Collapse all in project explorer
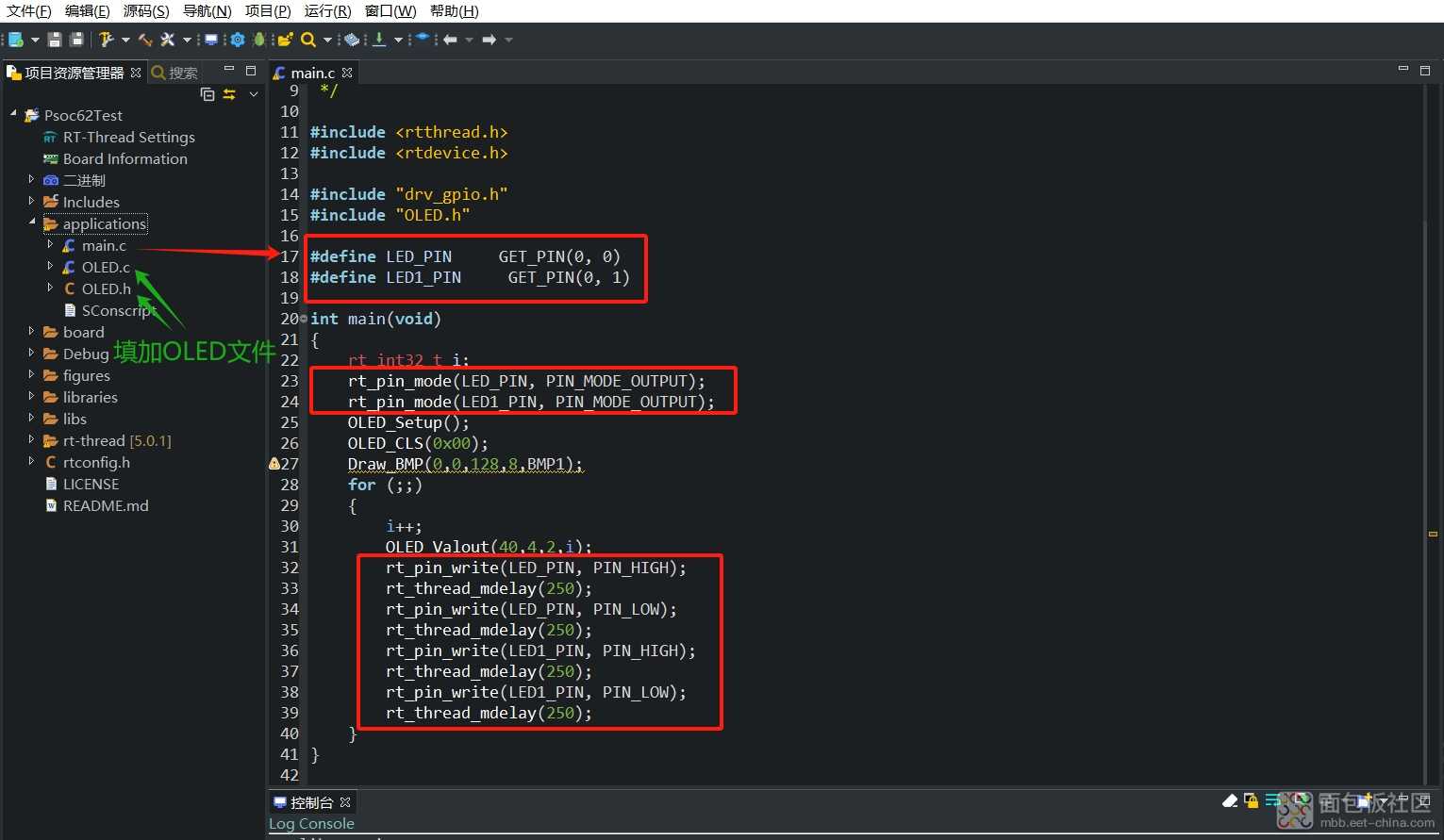This screenshot has width=1444, height=840. pyautogui.click(x=207, y=94)
